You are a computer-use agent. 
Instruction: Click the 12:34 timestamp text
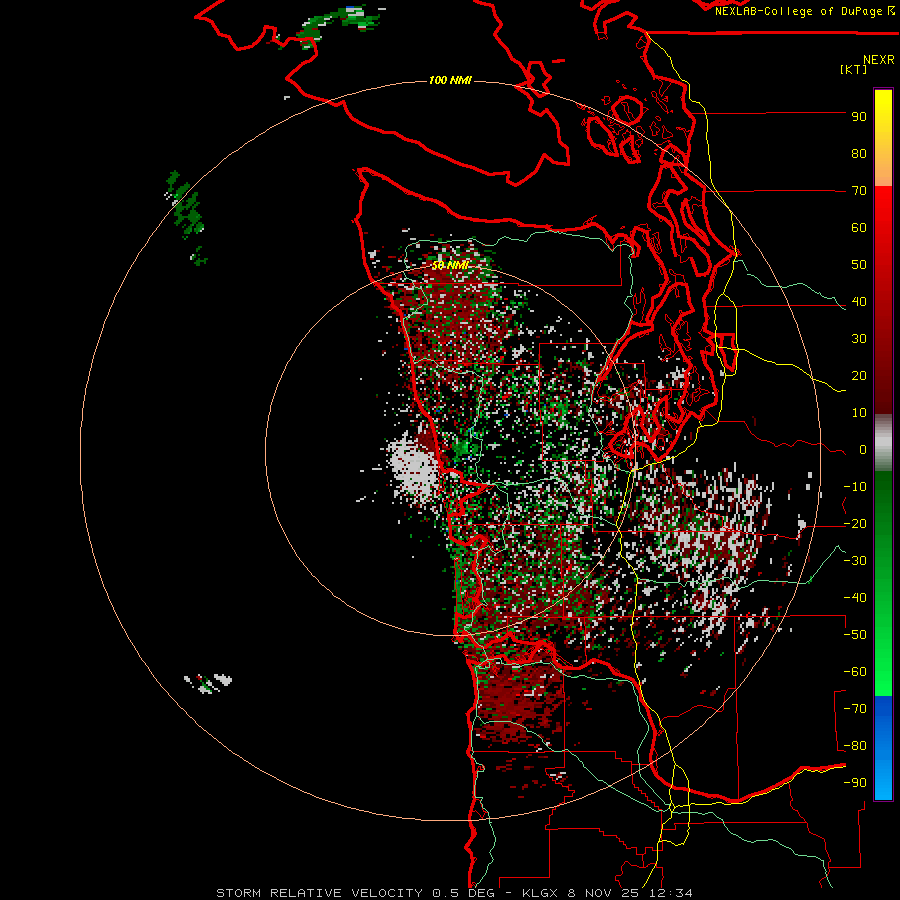pyautogui.click(x=669, y=893)
